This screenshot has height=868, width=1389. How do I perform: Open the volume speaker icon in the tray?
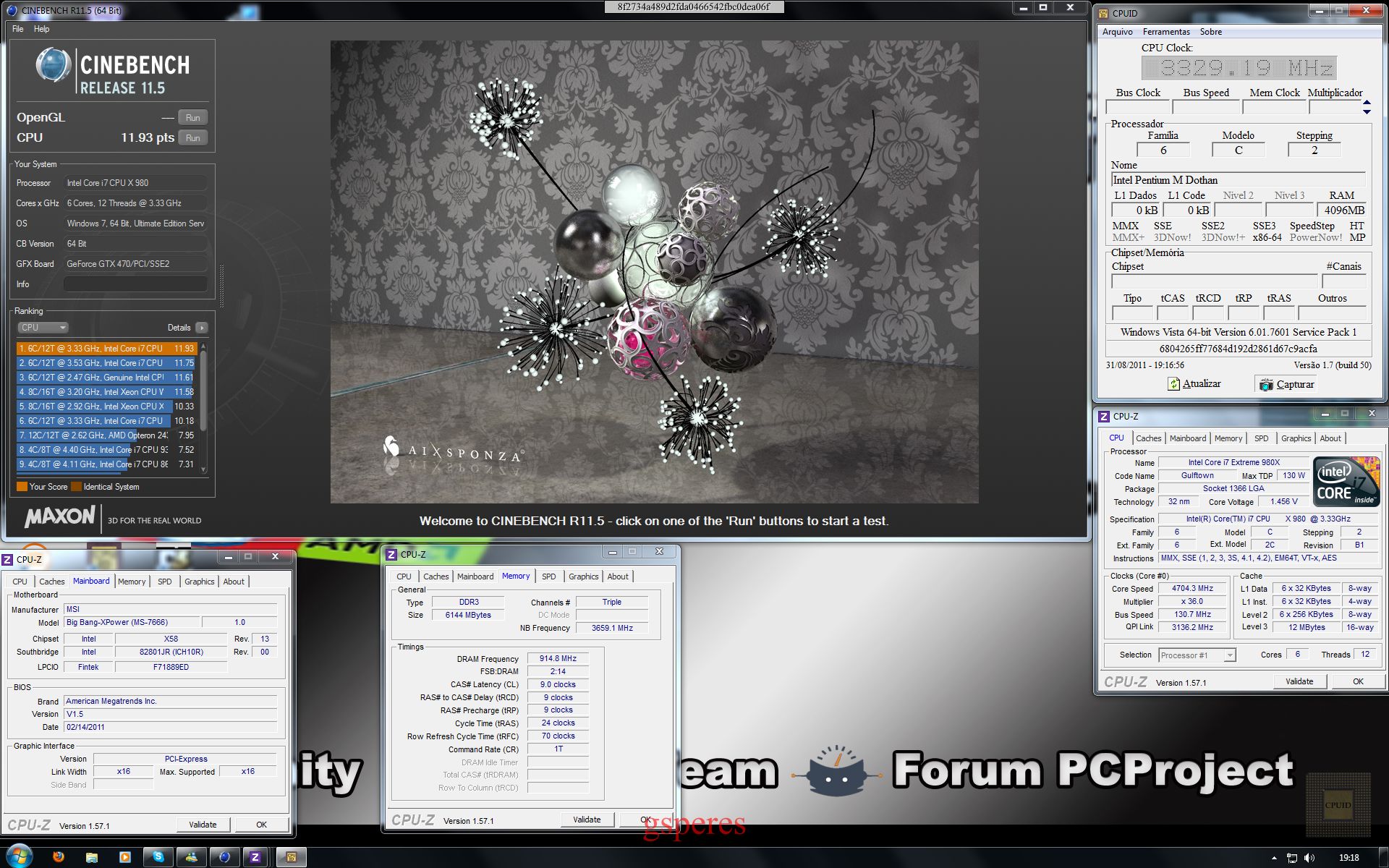click(1309, 858)
